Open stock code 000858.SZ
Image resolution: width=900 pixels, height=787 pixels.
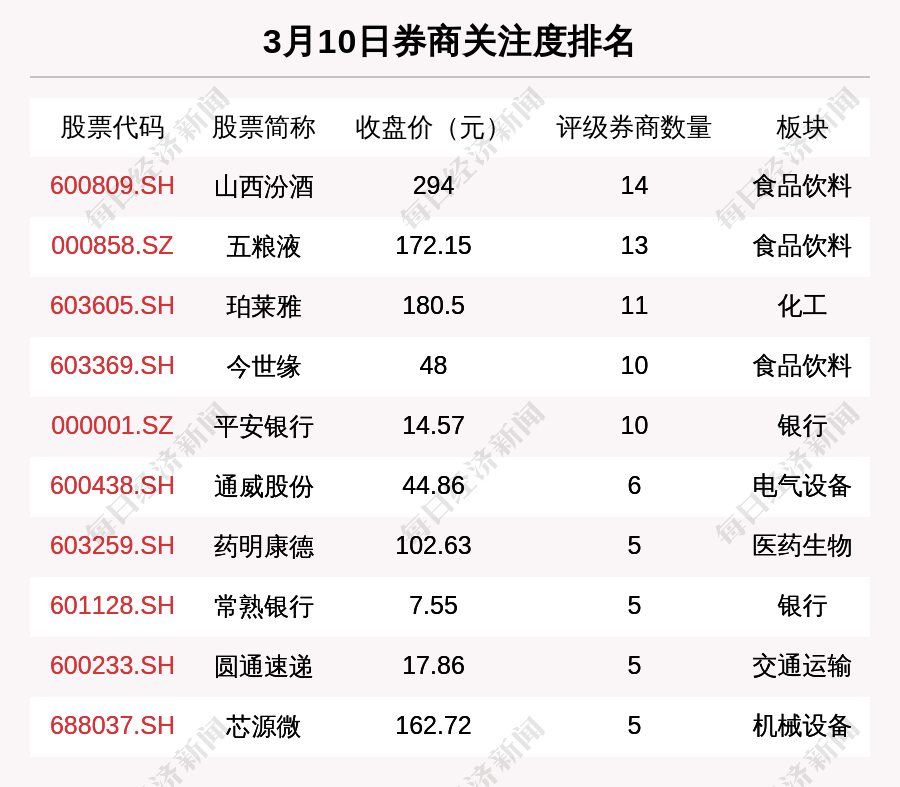tap(112, 246)
